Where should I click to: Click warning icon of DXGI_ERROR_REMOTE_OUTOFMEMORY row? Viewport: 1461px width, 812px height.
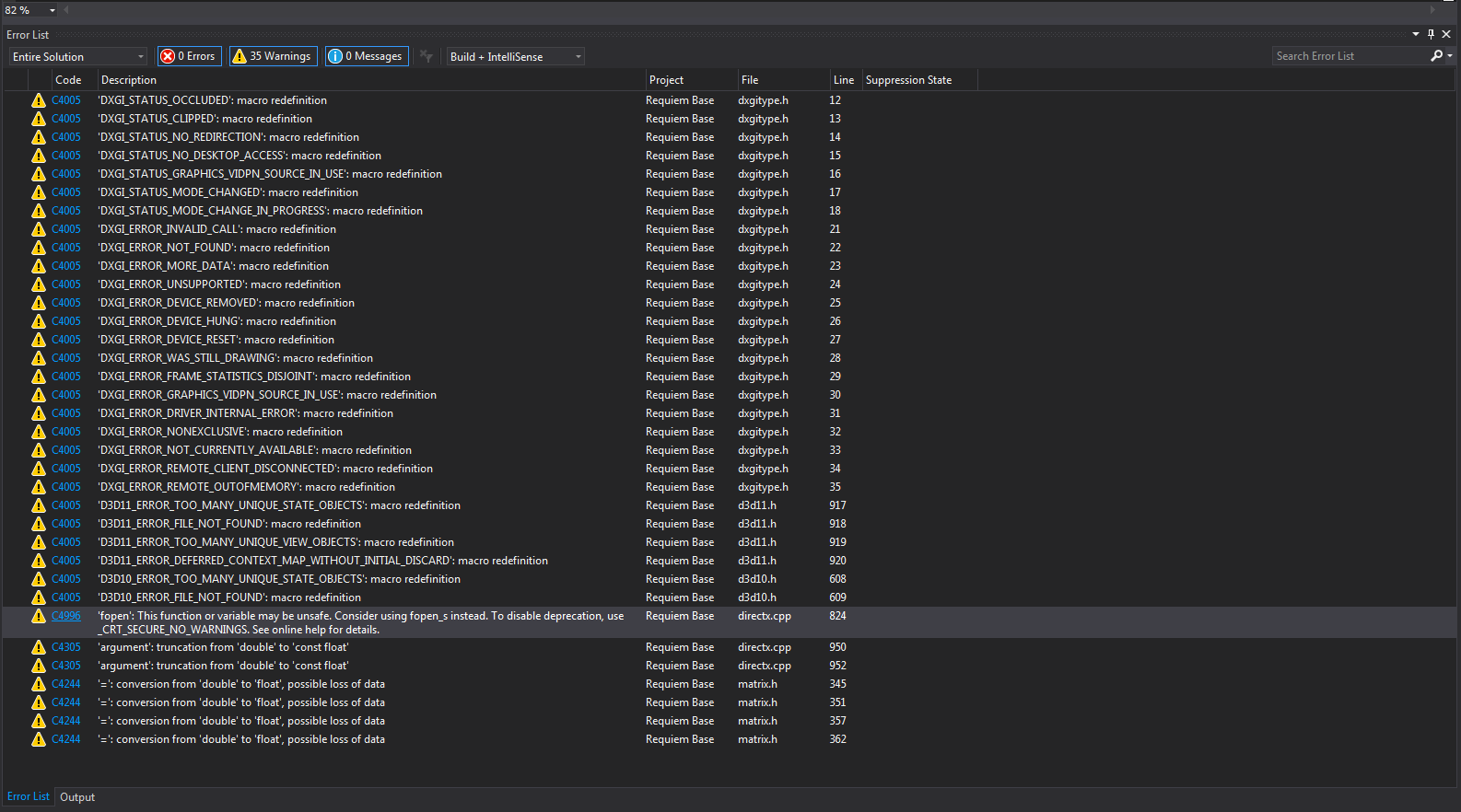[x=39, y=487]
